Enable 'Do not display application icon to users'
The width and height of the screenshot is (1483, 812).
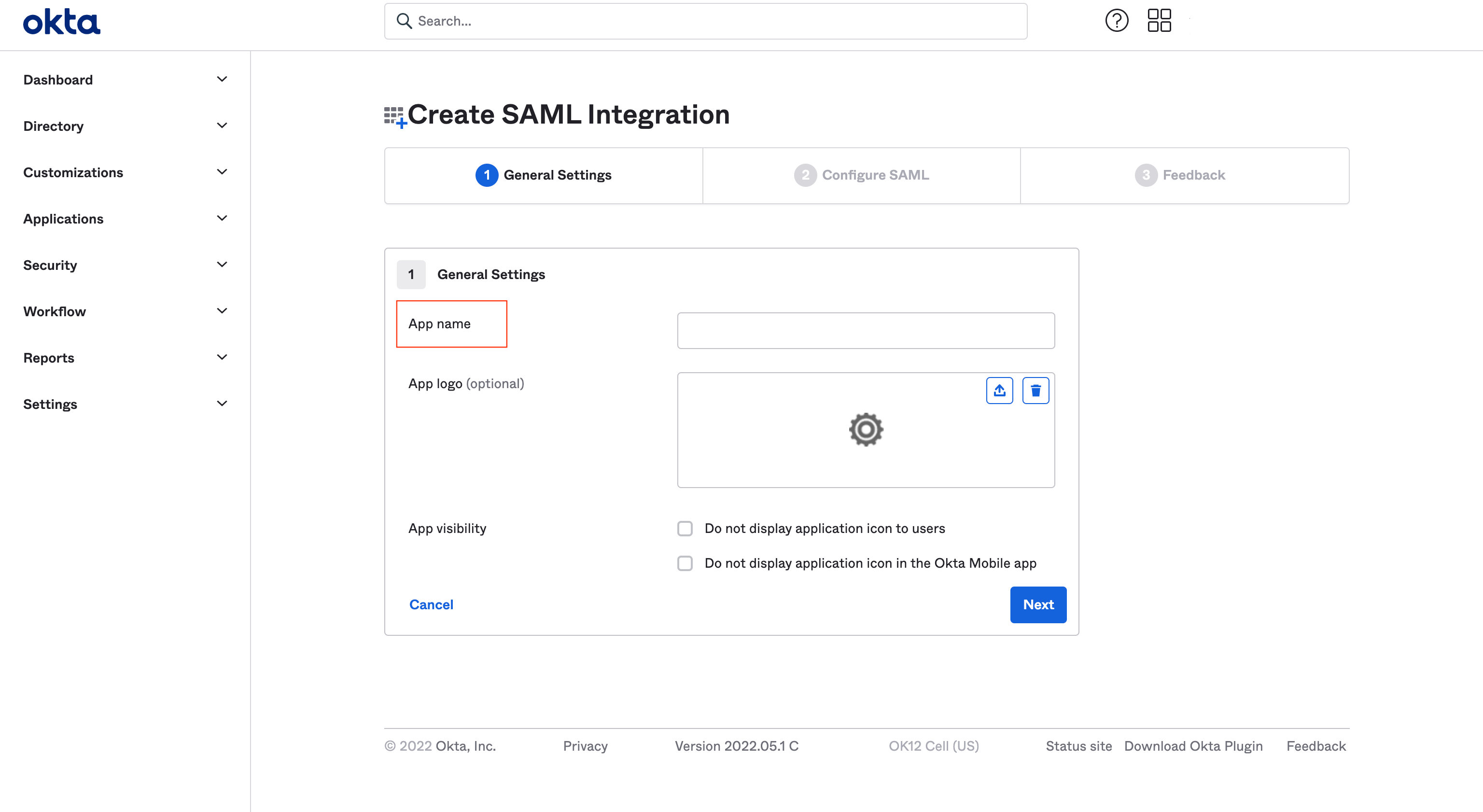coord(685,529)
